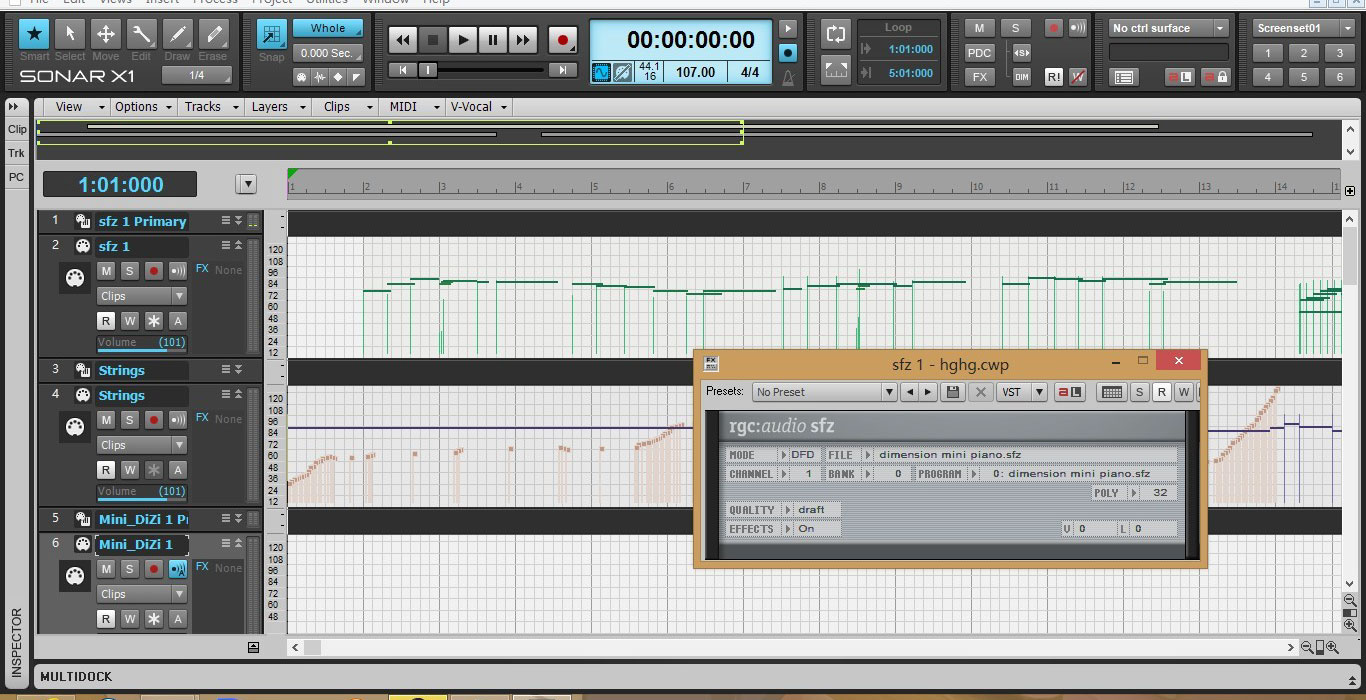Toggle Dim Solo DIM button
The width and height of the screenshot is (1366, 700).
tap(1021, 76)
